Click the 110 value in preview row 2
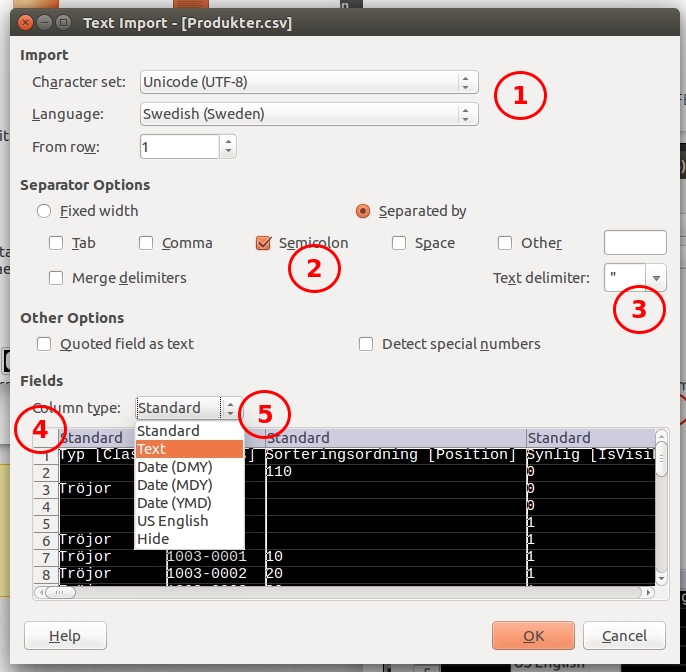Viewport: 686px width, 672px height. 279,471
